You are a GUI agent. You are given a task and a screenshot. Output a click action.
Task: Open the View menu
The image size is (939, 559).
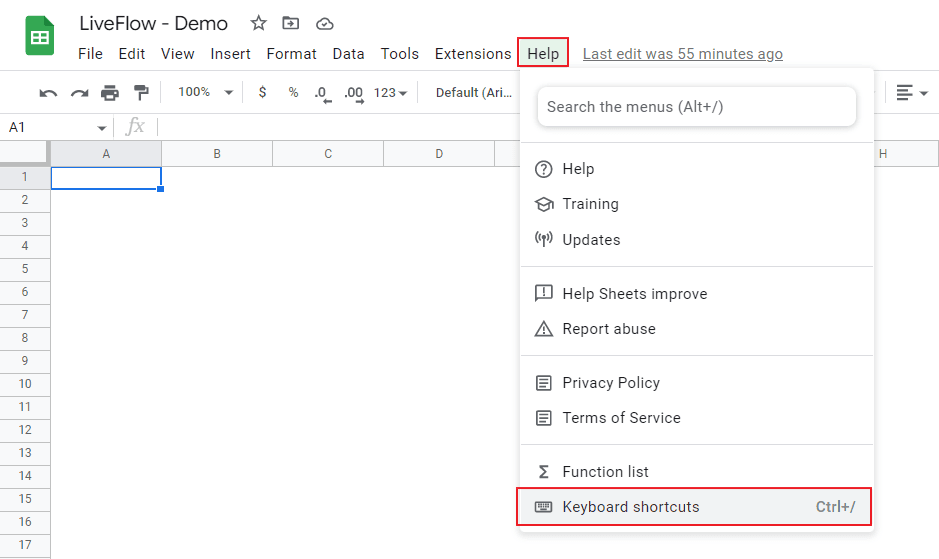177,54
